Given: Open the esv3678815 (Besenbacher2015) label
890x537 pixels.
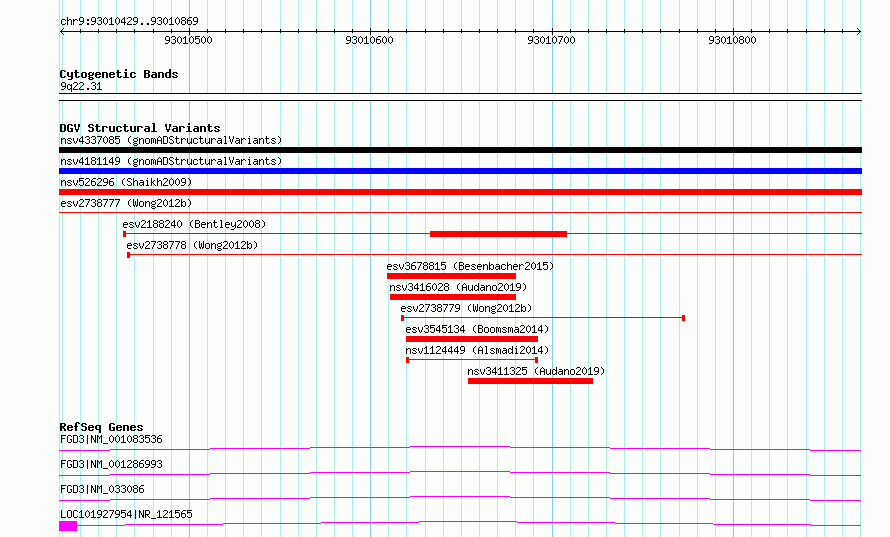Looking at the screenshot, I should coord(470,266).
